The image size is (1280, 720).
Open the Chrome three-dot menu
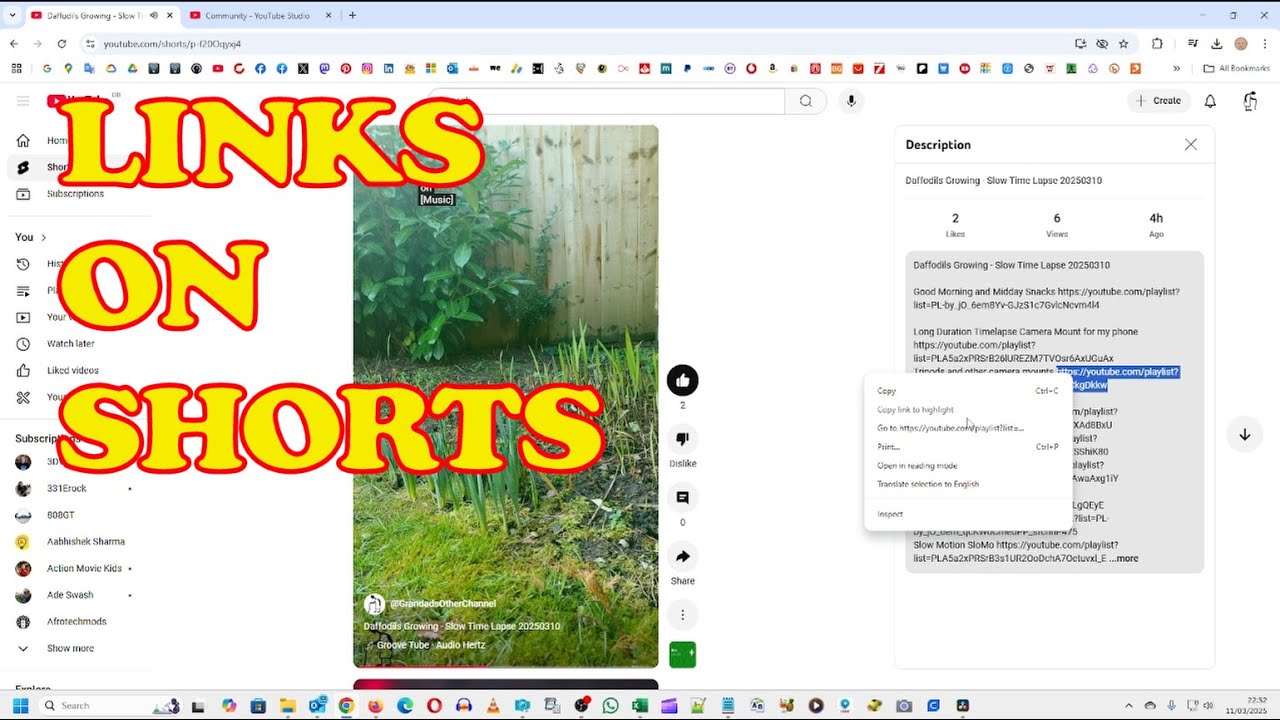1265,44
